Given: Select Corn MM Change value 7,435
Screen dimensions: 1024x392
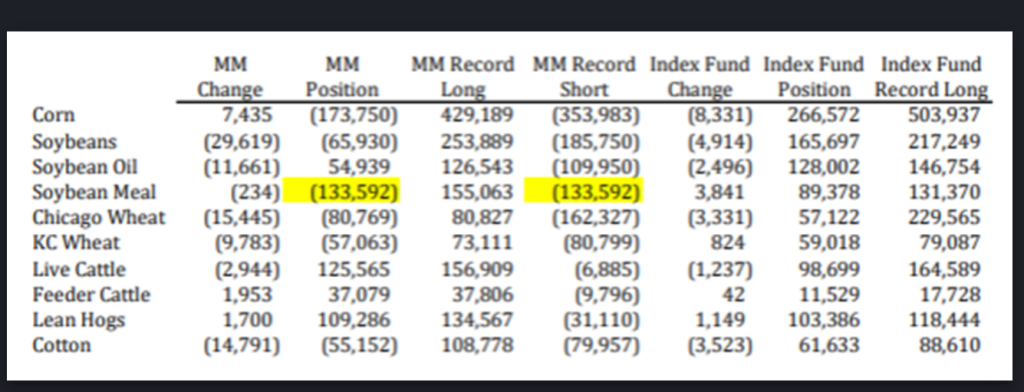Looking at the screenshot, I should coord(247,116).
